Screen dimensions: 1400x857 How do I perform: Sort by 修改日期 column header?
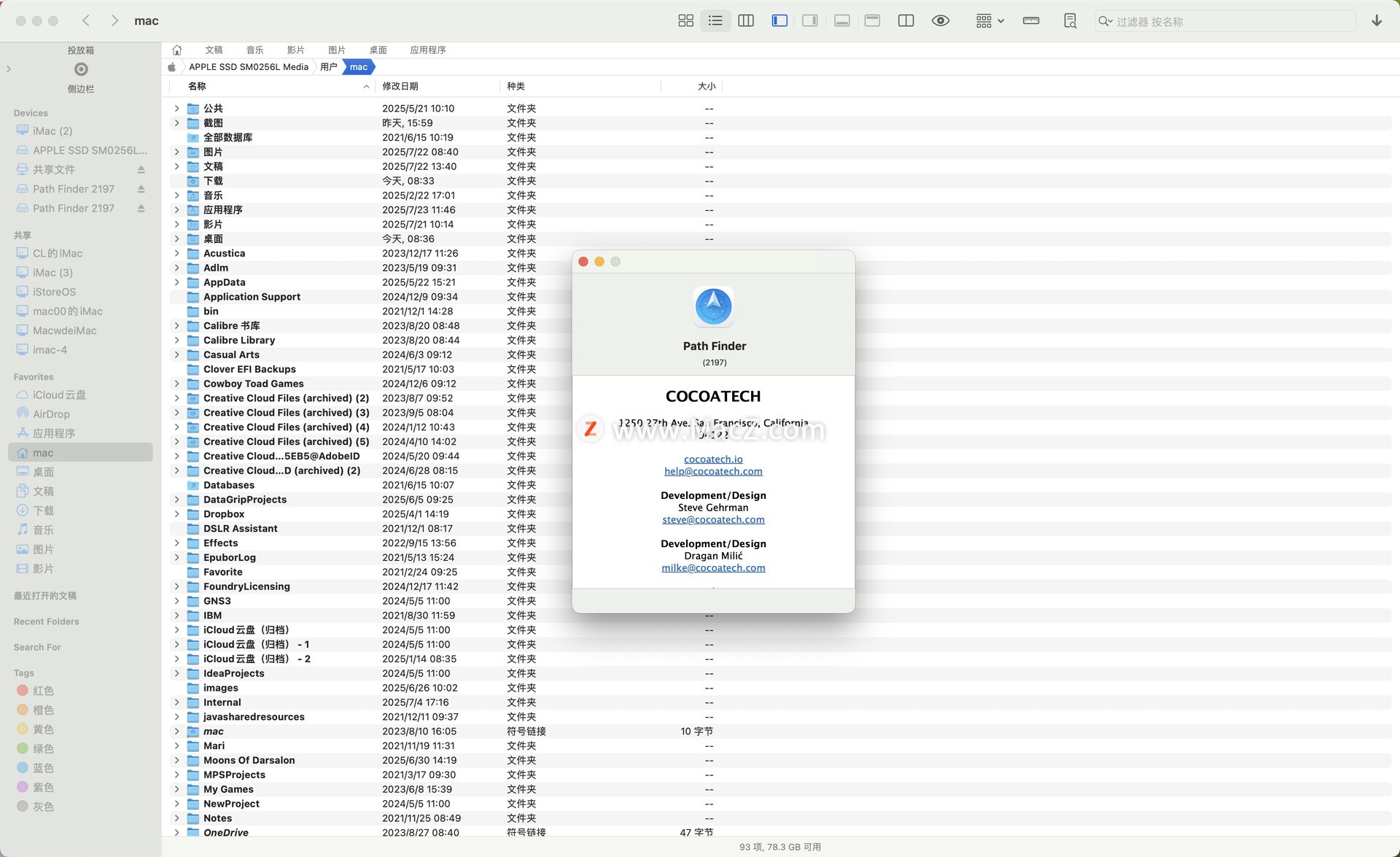coord(437,86)
